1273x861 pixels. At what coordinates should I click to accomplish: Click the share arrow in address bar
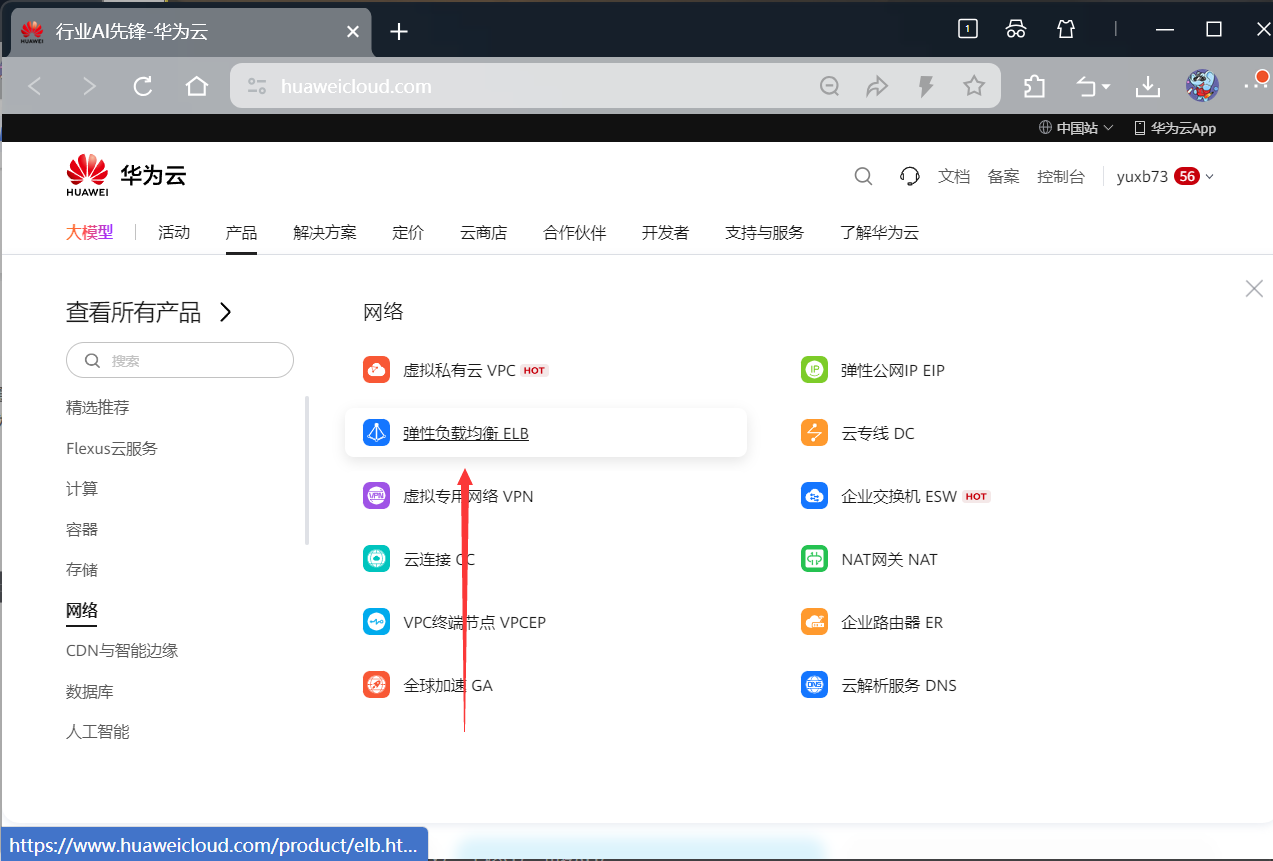[x=877, y=87]
